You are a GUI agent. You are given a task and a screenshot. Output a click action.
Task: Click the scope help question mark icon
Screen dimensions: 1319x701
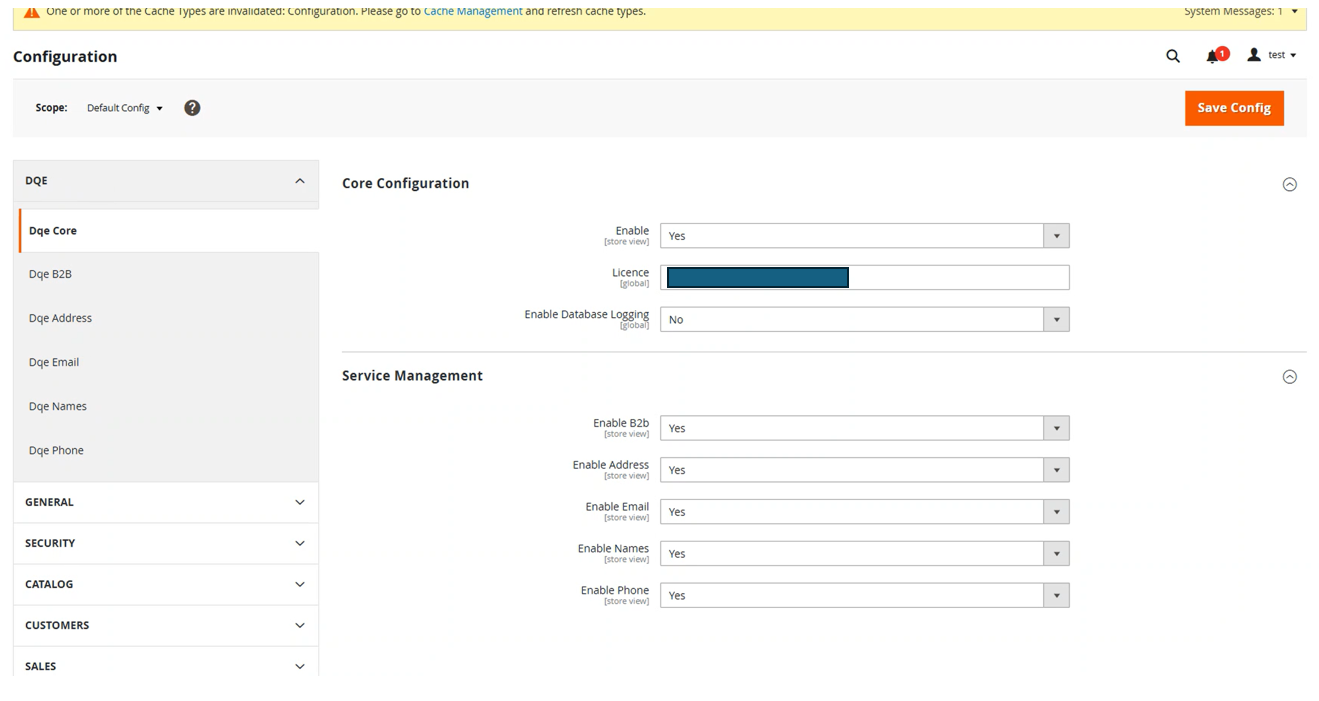click(x=192, y=108)
